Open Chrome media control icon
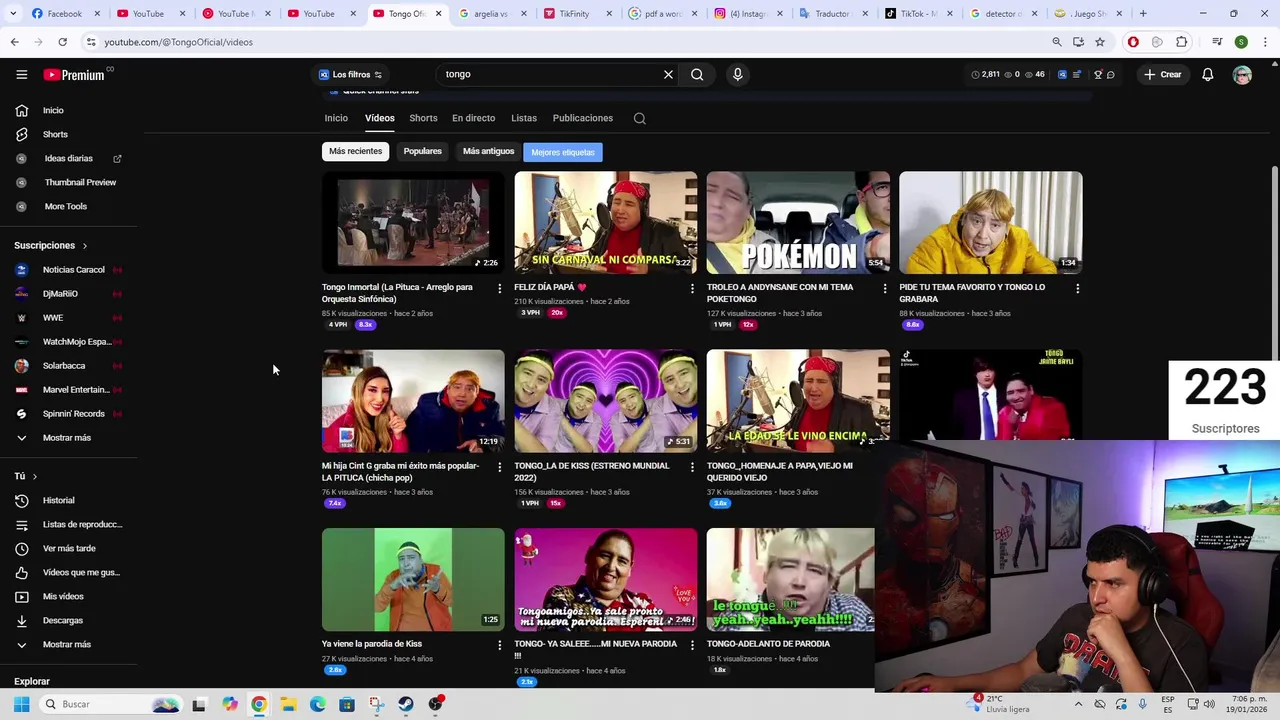Image resolution: width=1280 pixels, height=720 pixels. 1217,42
